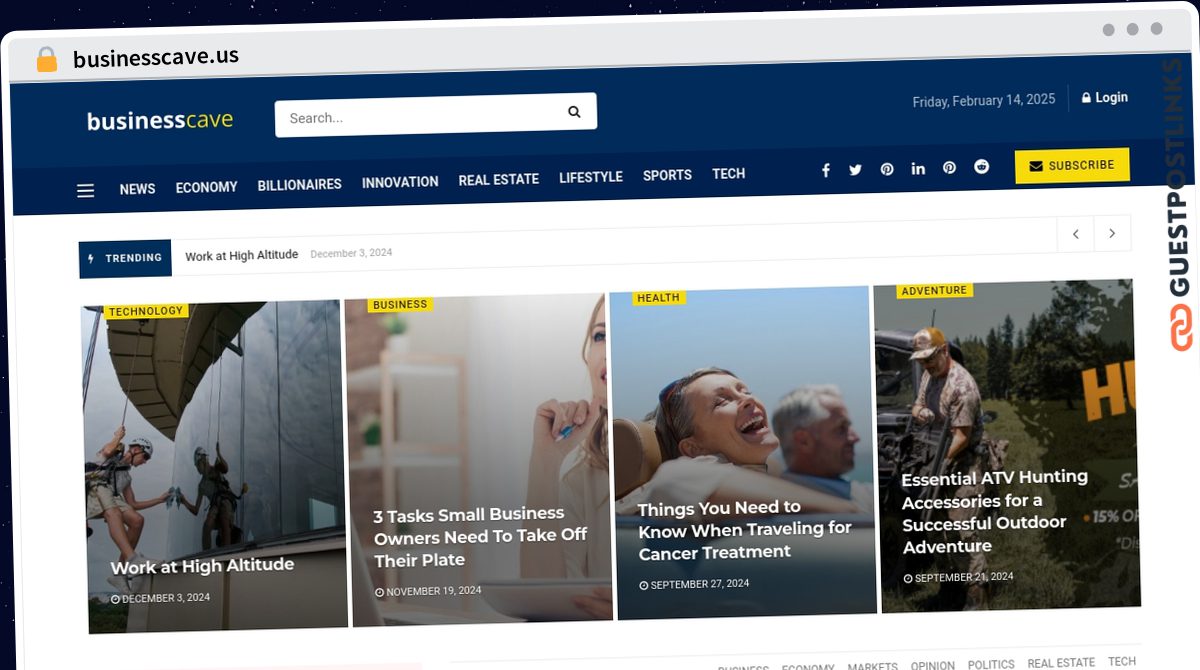The width and height of the screenshot is (1200, 670).
Task: Click the Adventure category tag
Action: (934, 290)
